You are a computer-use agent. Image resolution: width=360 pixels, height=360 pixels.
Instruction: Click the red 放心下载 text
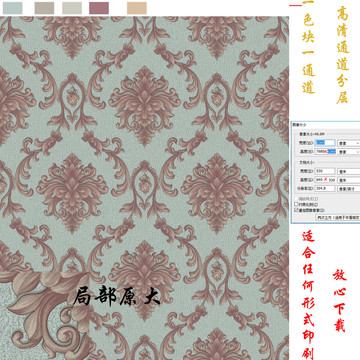340,301
